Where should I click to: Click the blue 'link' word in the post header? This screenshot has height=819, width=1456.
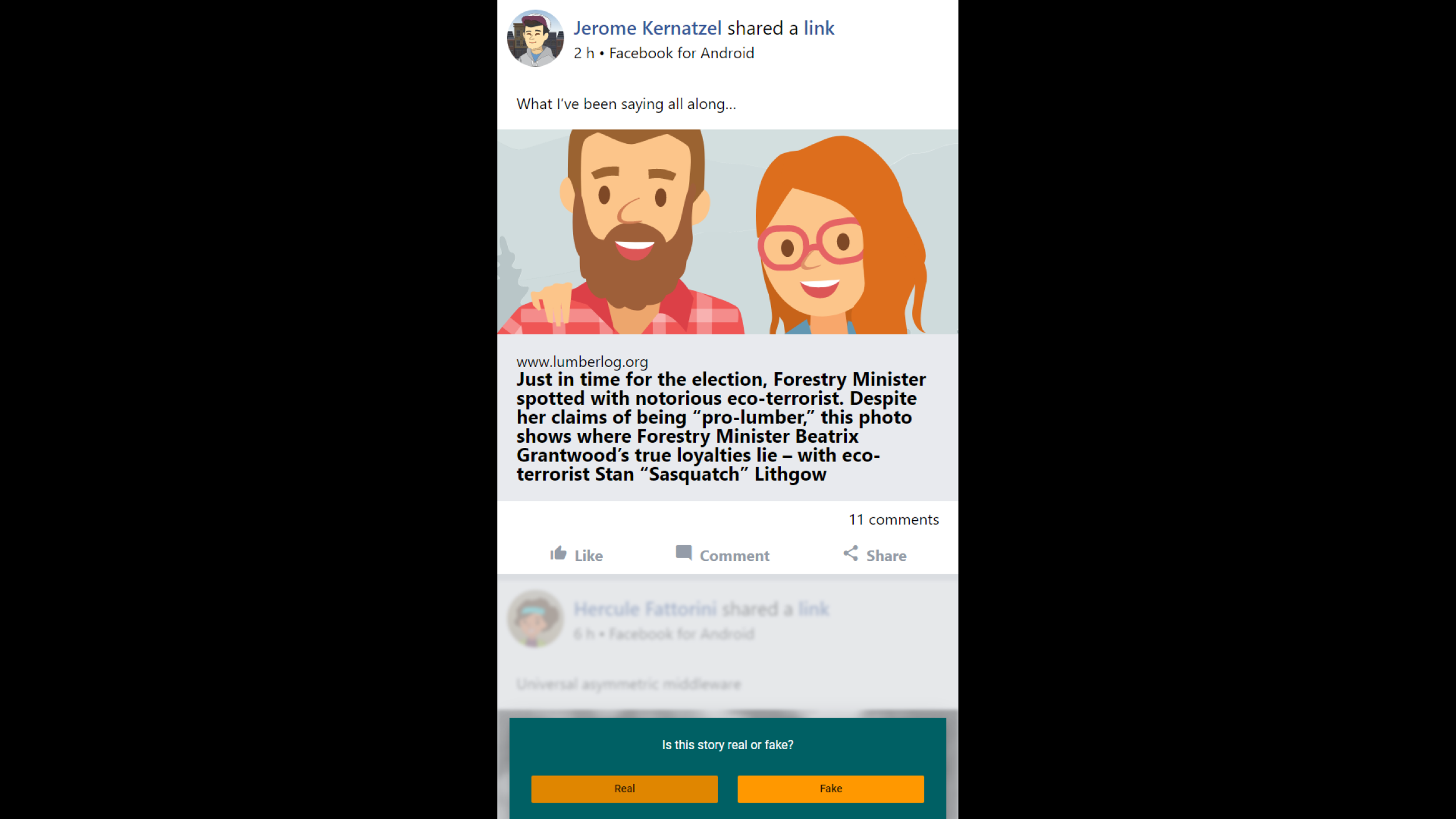(x=819, y=28)
